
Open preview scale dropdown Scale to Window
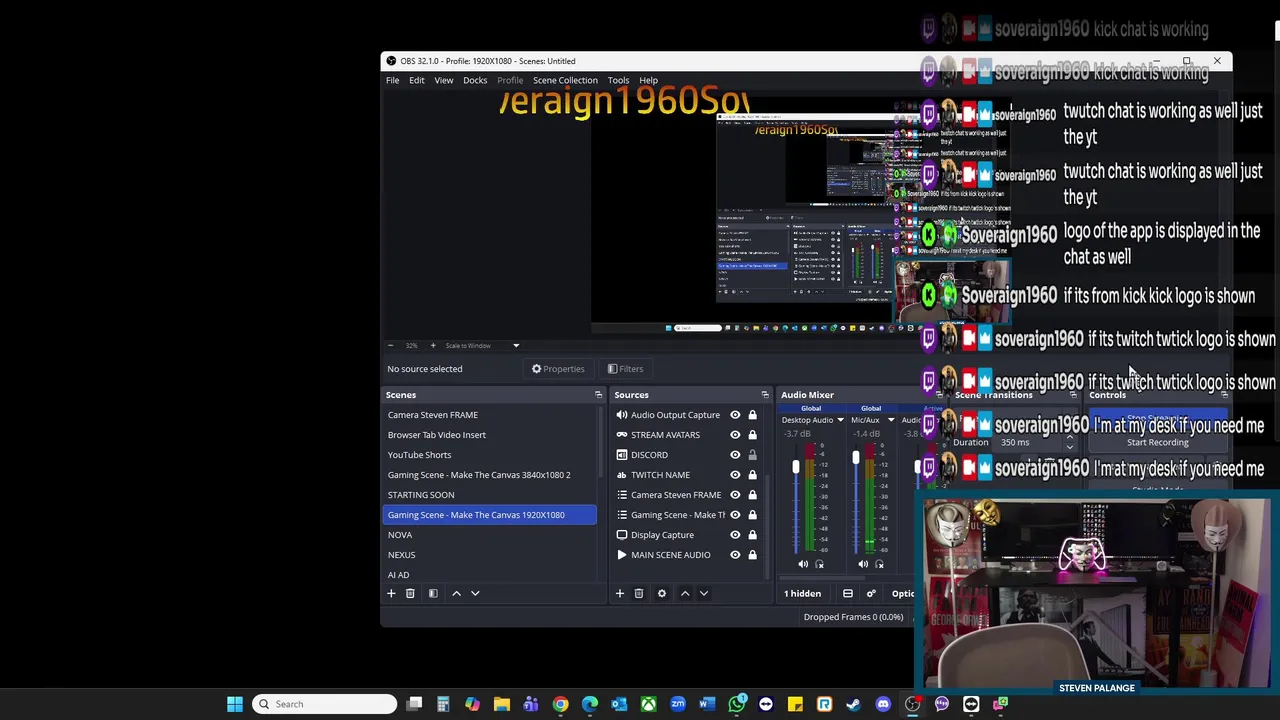click(483, 346)
